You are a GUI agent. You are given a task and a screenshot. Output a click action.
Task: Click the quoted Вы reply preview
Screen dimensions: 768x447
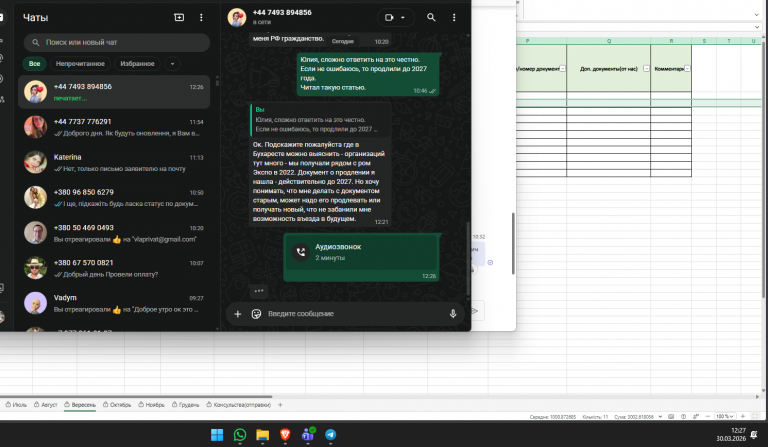point(320,119)
